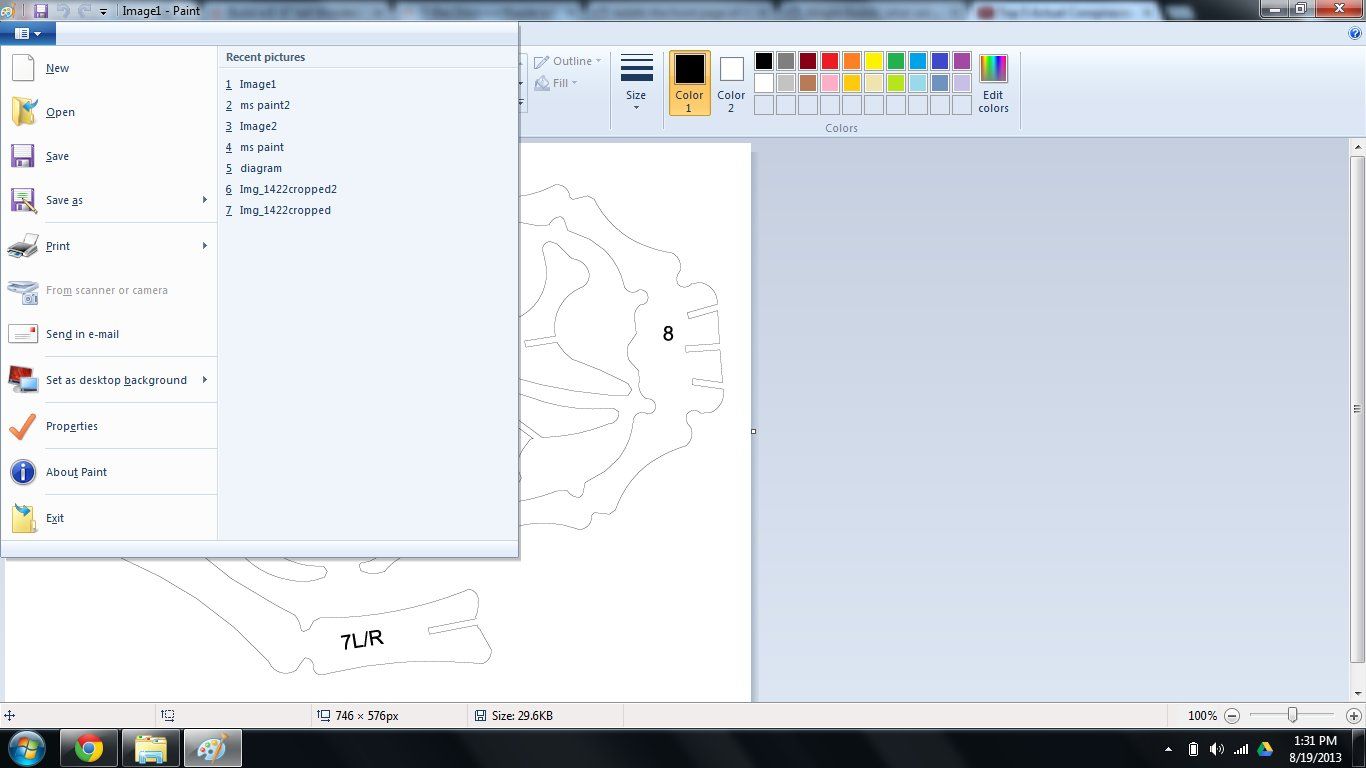Image resolution: width=1366 pixels, height=768 pixels.
Task: Click the Google Drive tray icon
Action: point(1264,749)
